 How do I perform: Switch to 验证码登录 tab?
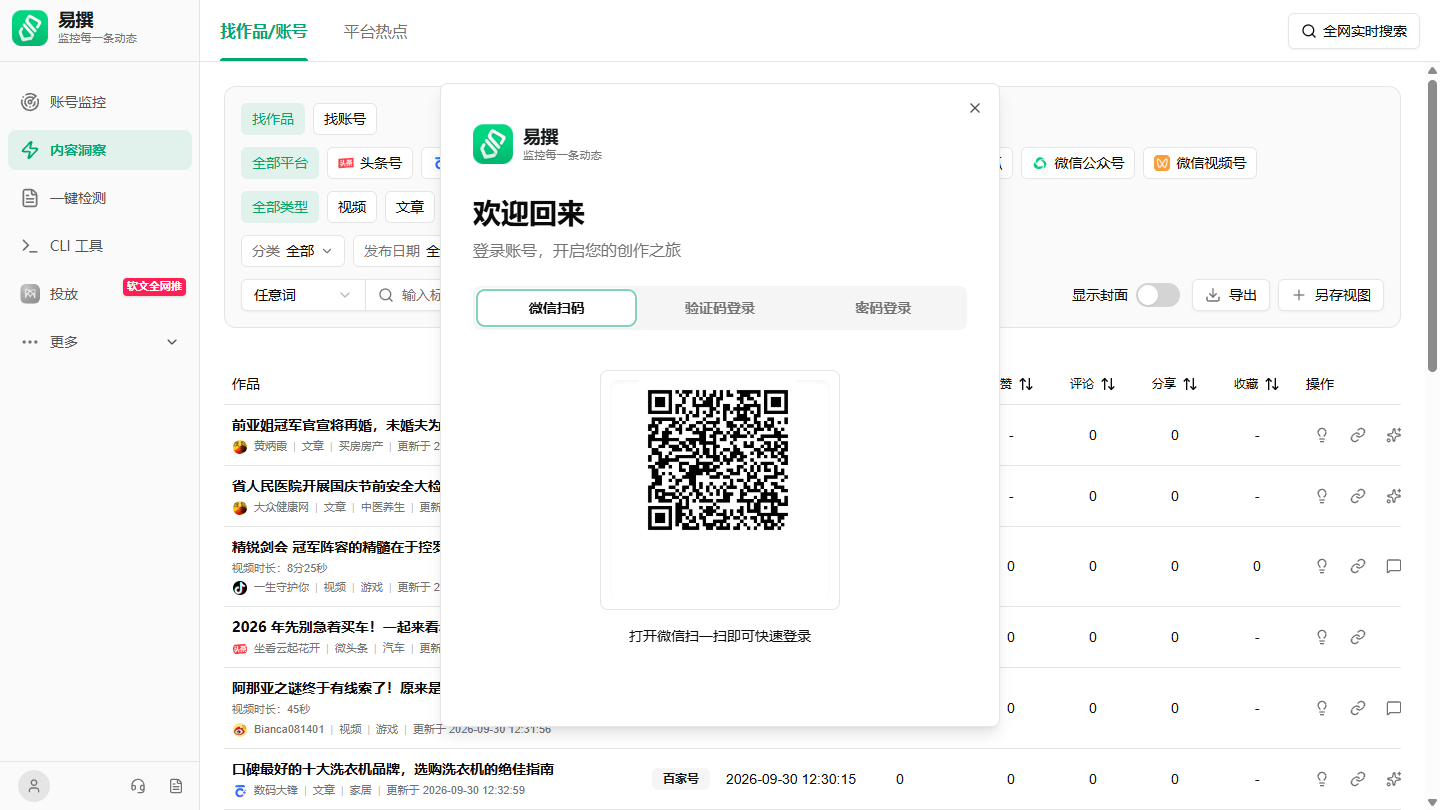(720, 308)
